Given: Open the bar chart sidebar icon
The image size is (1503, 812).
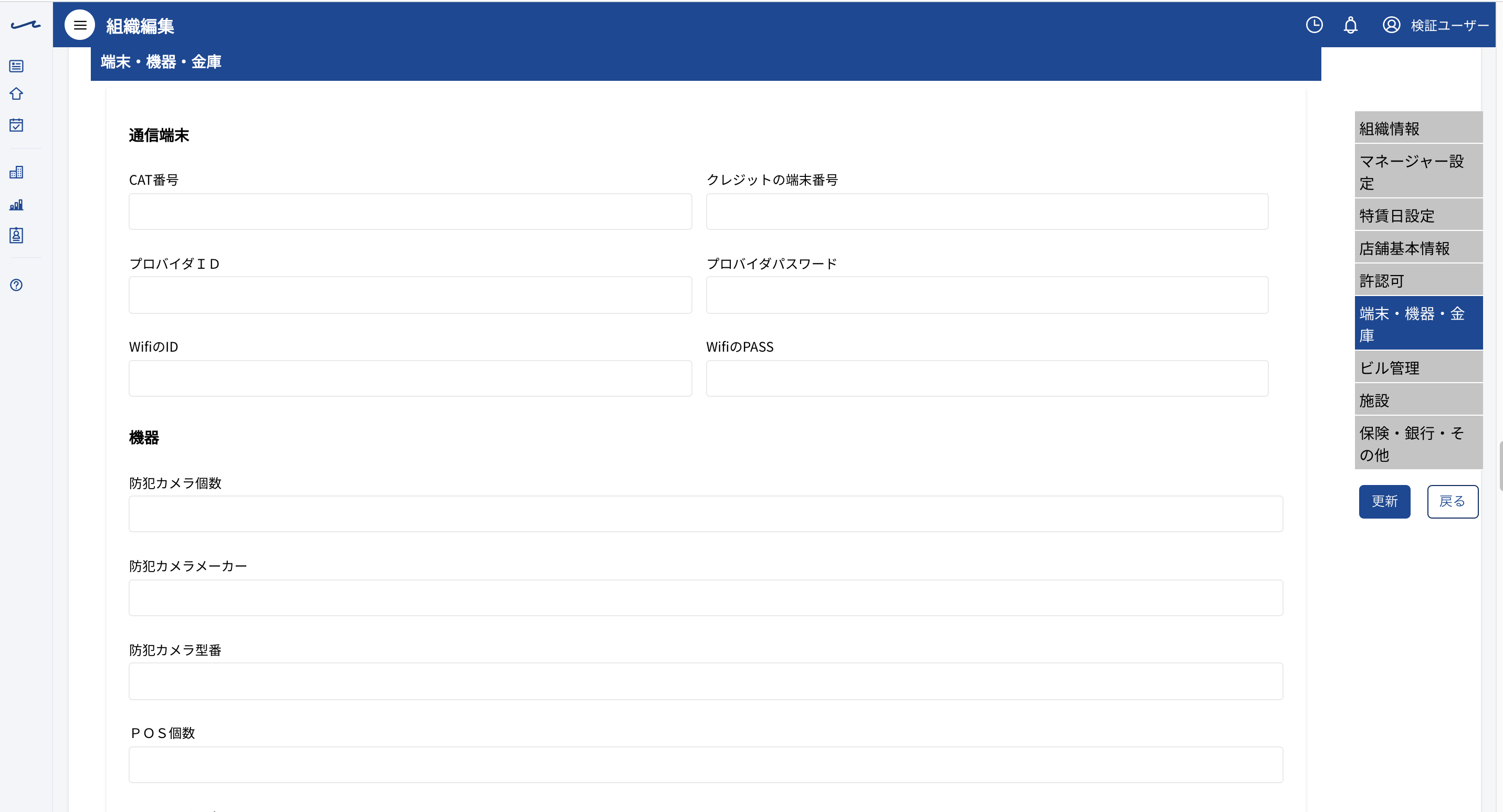Looking at the screenshot, I should [16, 205].
